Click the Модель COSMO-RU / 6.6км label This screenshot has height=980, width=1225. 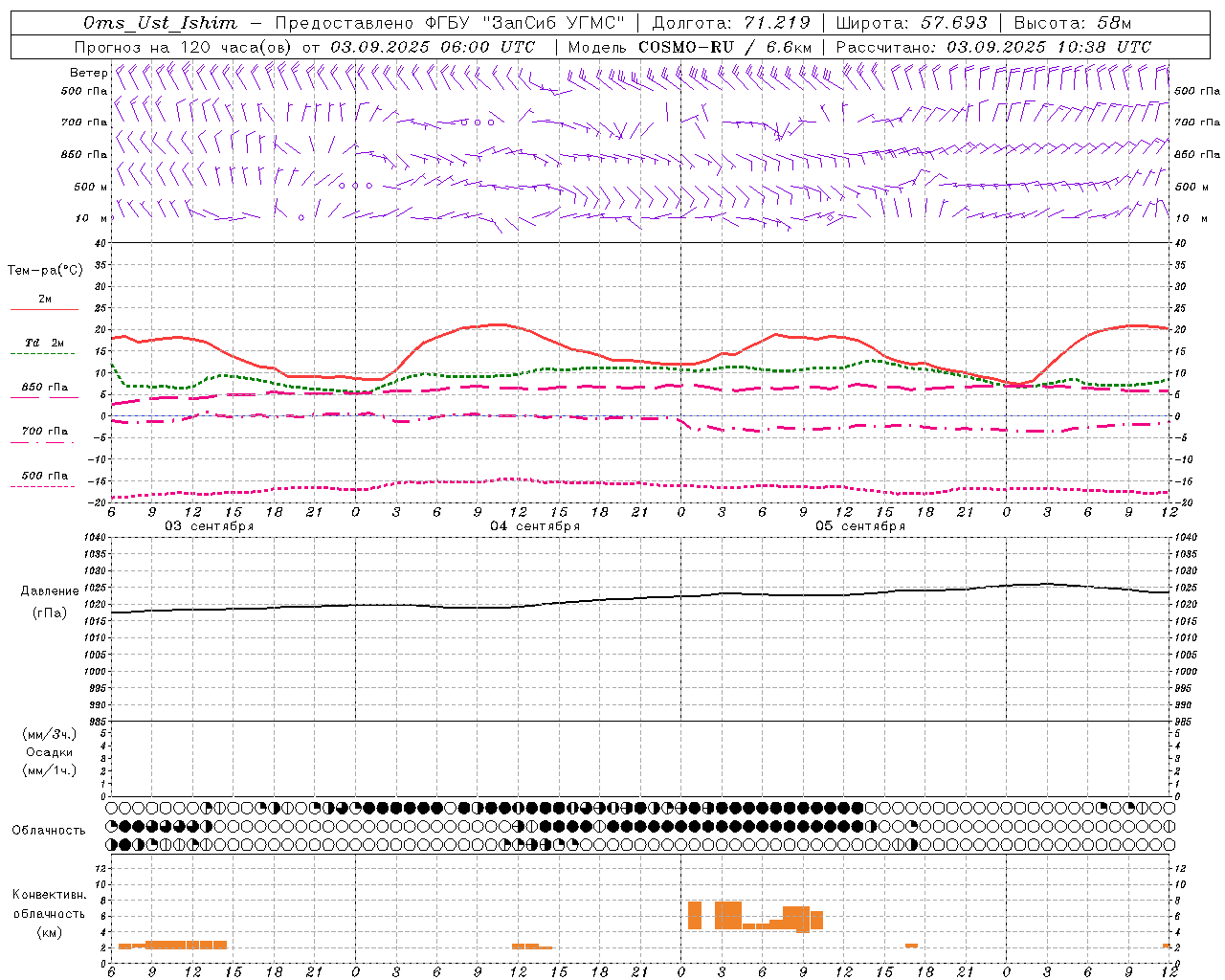689,47
